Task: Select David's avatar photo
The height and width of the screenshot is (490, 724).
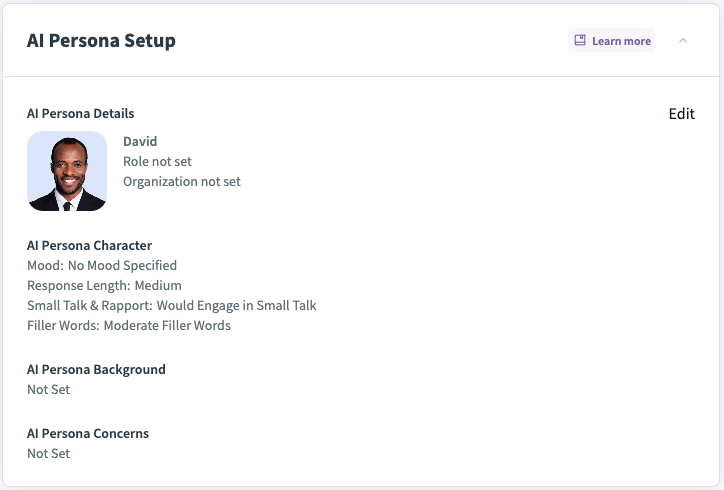Action: [67, 171]
